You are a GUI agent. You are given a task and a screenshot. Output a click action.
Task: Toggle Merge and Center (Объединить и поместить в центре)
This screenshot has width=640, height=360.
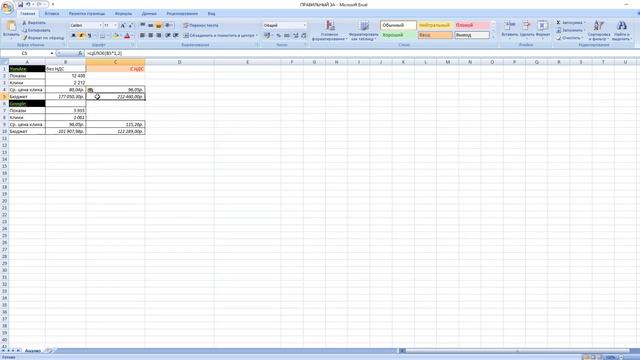pos(220,36)
